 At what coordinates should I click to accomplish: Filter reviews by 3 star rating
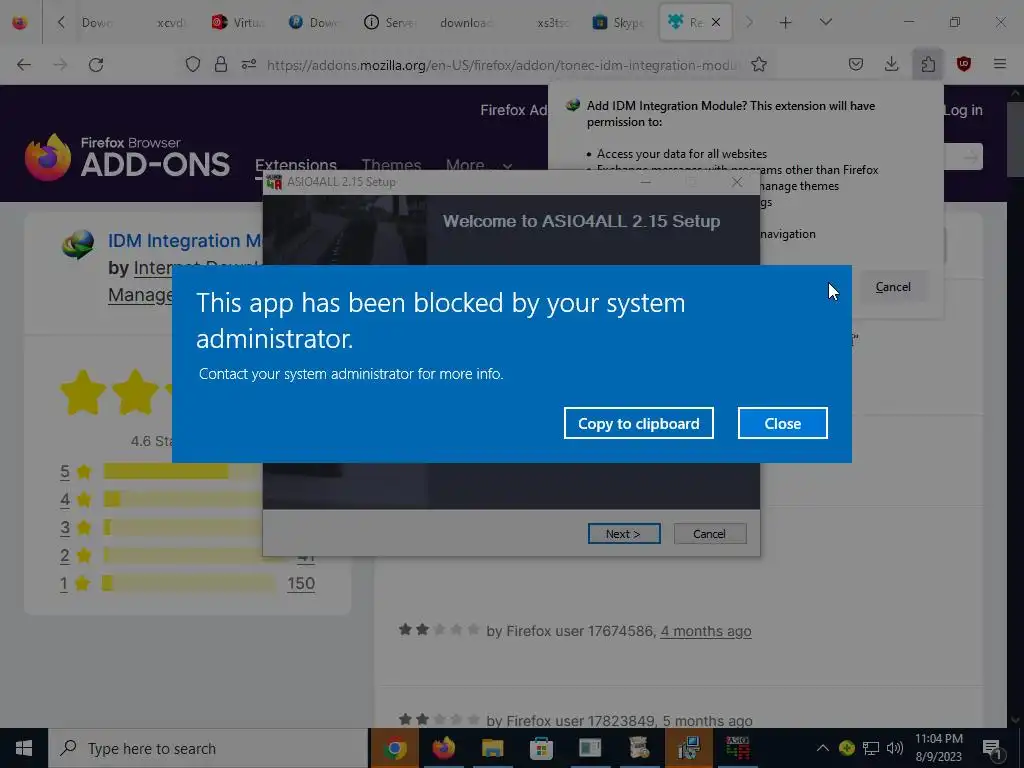(65, 527)
